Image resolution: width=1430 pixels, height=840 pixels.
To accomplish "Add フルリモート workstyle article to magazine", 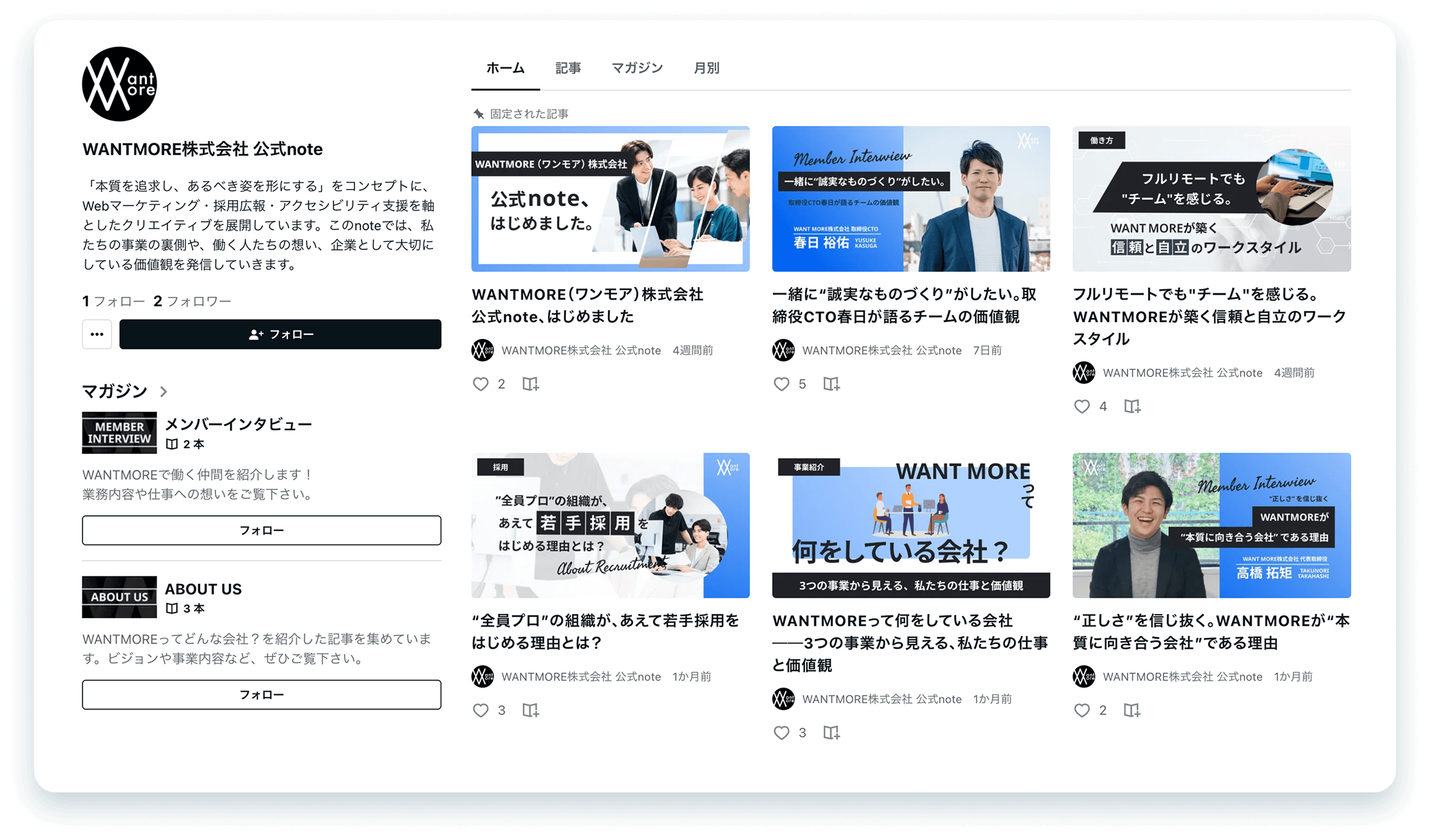I will coord(1132,406).
